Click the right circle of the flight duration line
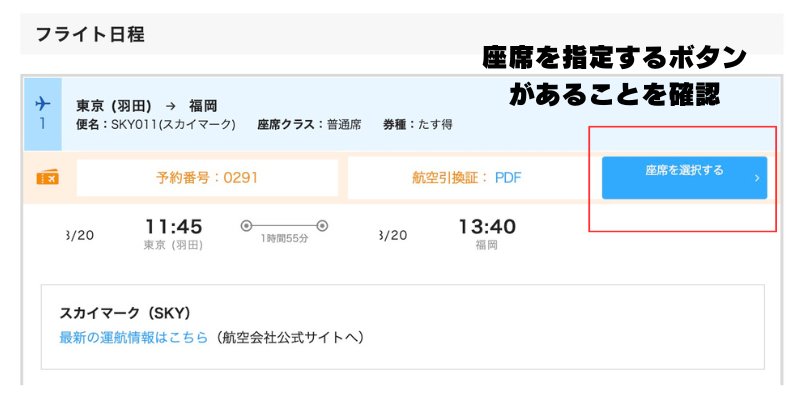This screenshot has width=800, height=400. 322,226
